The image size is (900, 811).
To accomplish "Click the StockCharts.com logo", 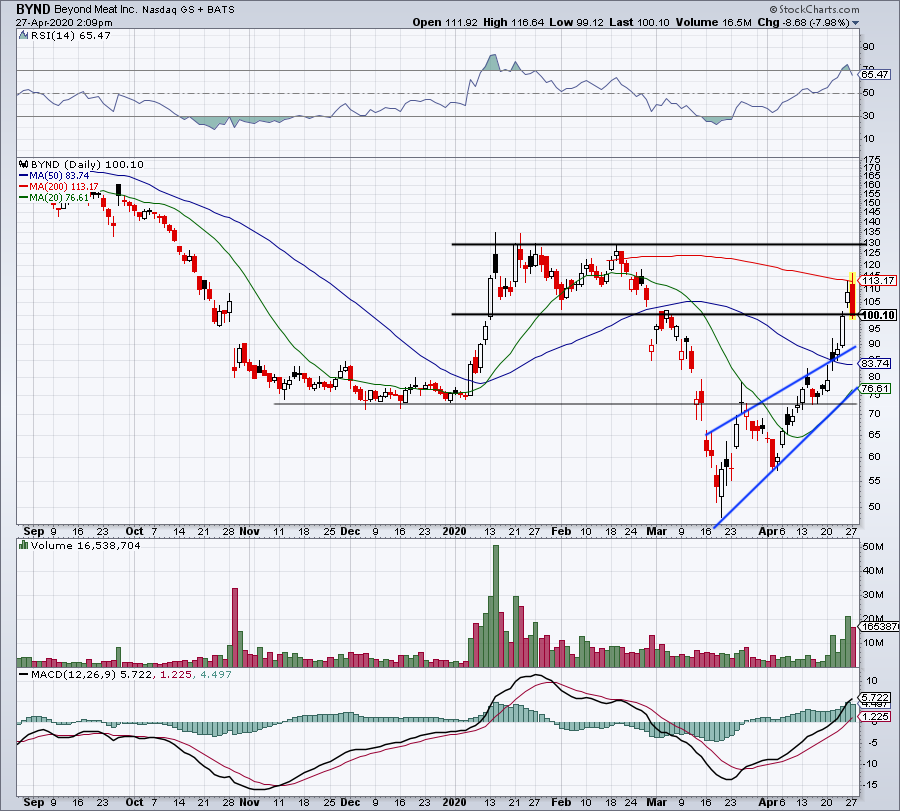I will tap(815, 9).
